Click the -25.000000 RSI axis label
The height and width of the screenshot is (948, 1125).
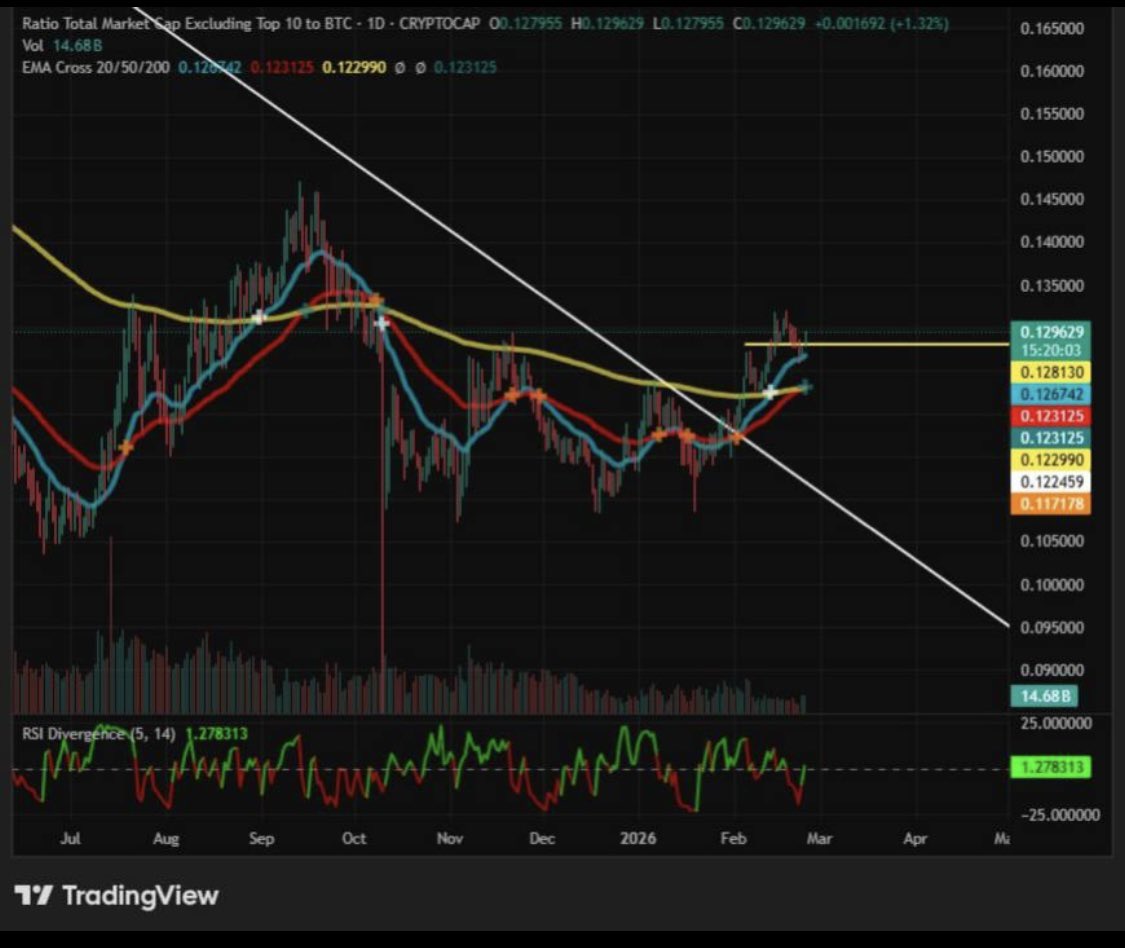pos(1060,815)
